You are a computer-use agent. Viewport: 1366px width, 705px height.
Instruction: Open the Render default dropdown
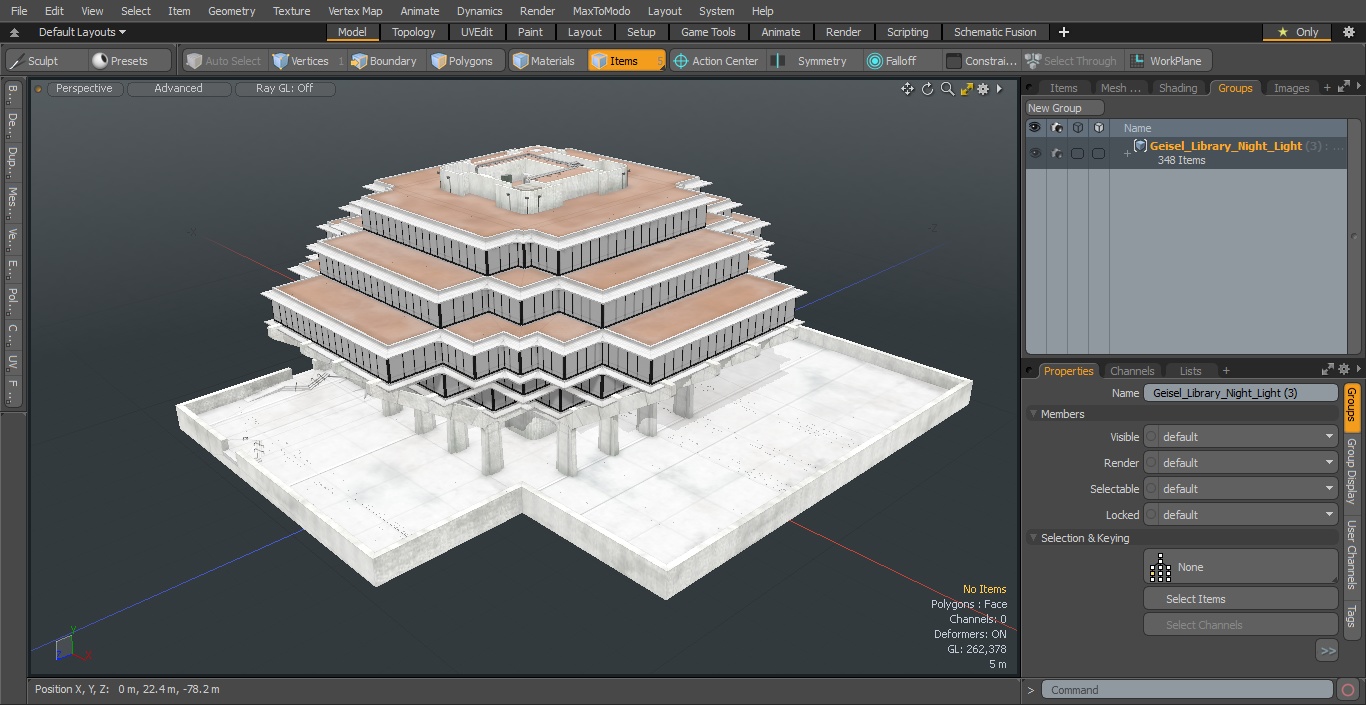coord(1248,463)
